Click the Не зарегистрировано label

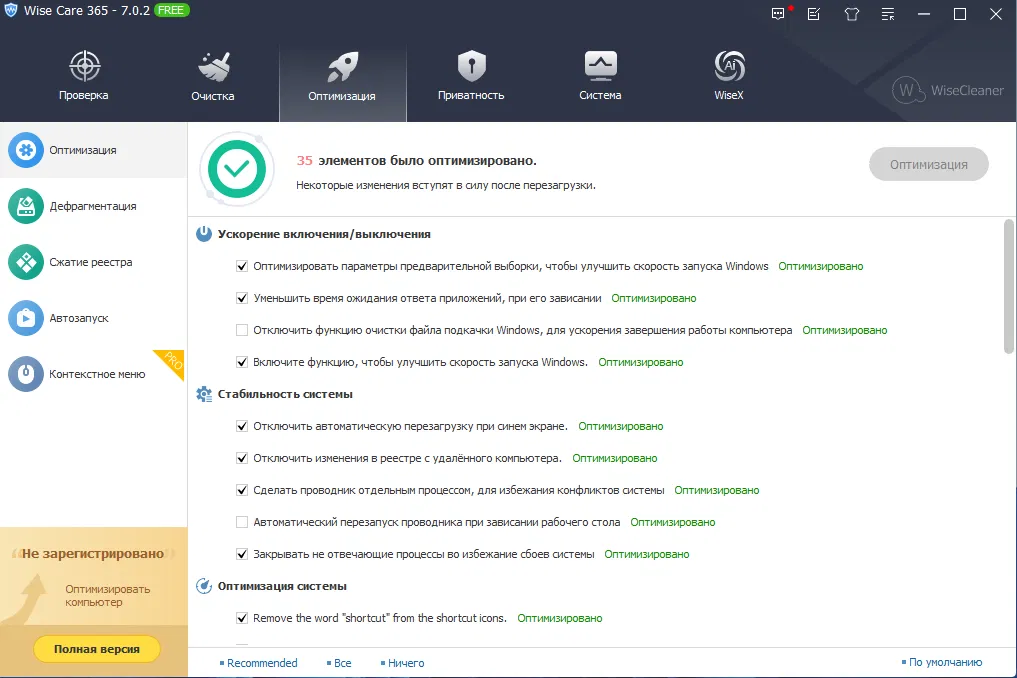pyautogui.click(x=93, y=553)
